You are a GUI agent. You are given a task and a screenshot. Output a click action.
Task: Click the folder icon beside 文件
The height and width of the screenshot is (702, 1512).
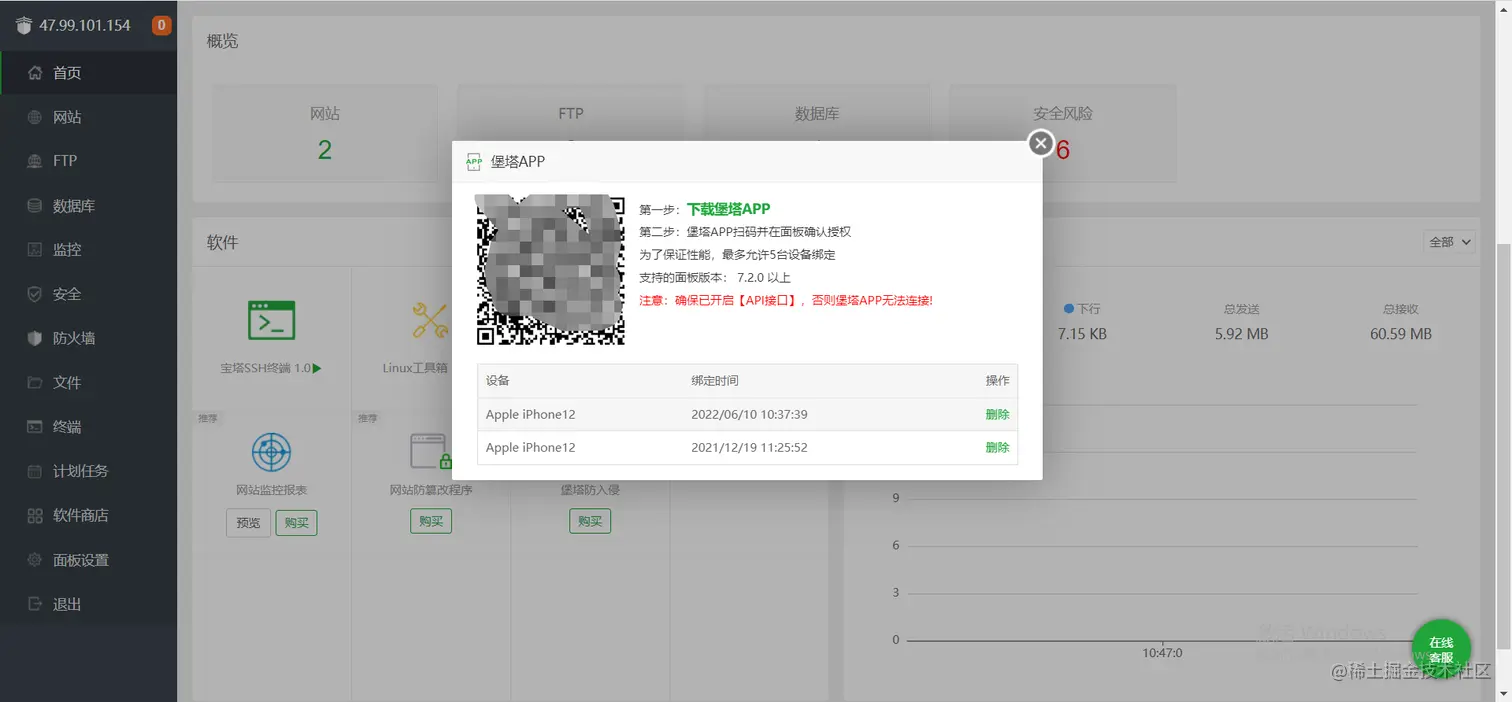[x=35, y=382]
